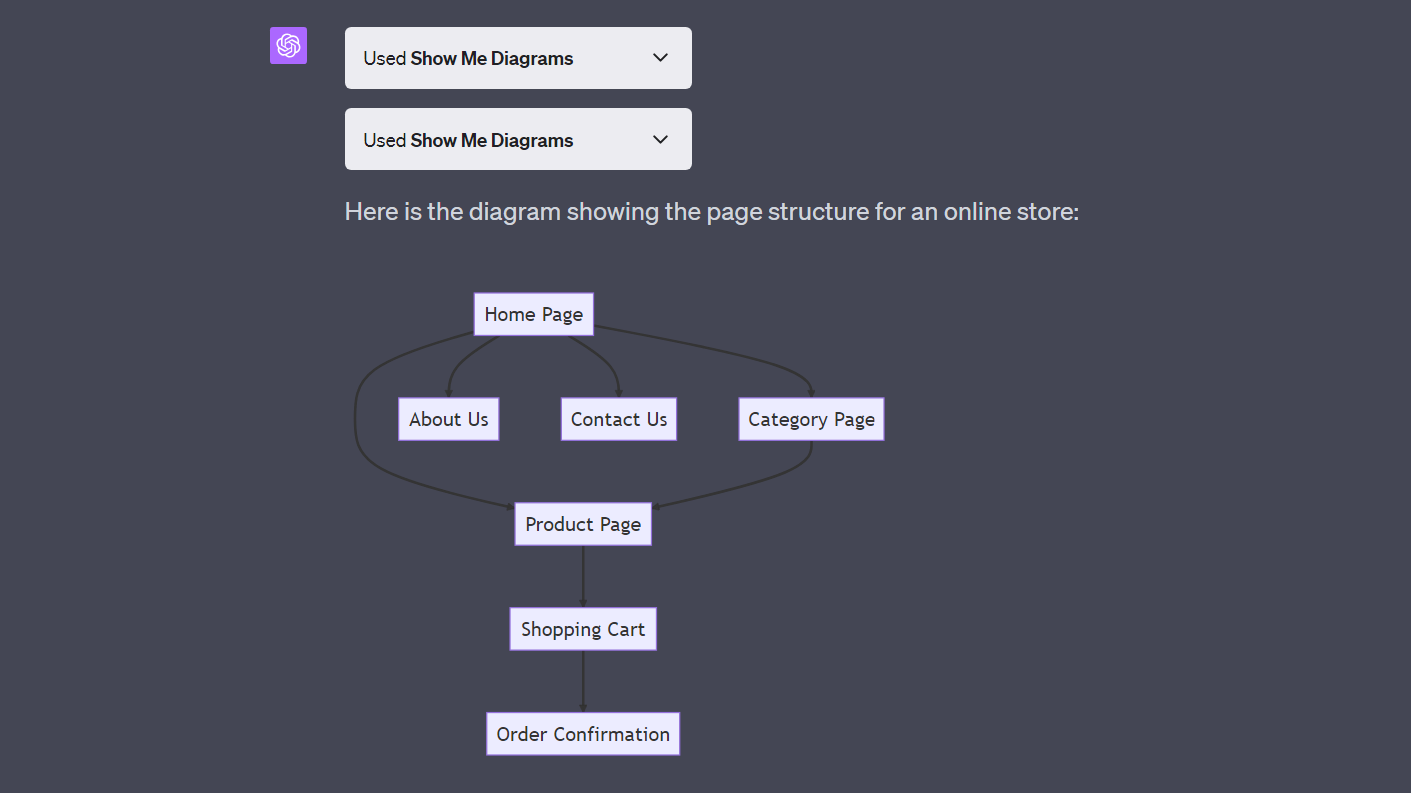Expand the first Used Show Me Diagrams panel

tap(518, 57)
